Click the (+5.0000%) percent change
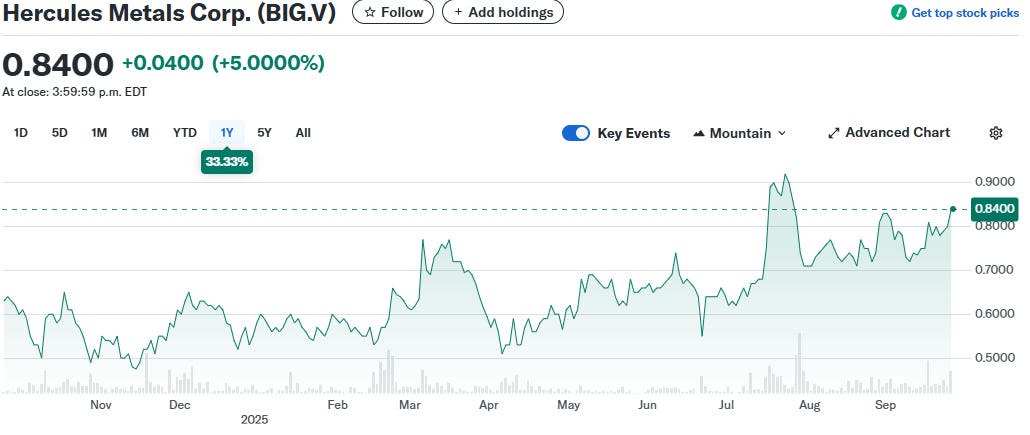Image resolution: width=1030 pixels, height=435 pixels. pos(268,63)
